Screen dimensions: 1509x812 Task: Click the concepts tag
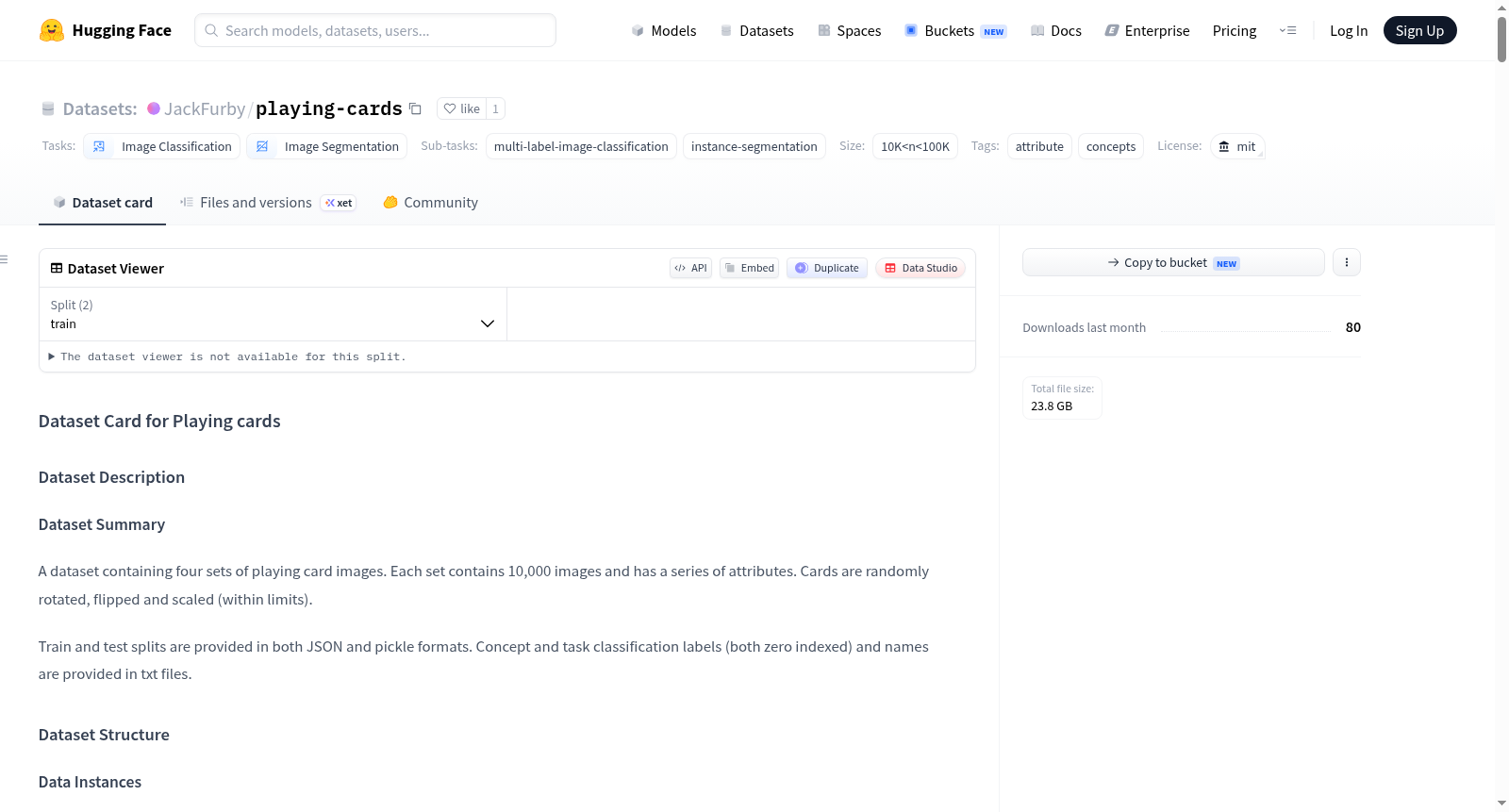coord(1111,146)
